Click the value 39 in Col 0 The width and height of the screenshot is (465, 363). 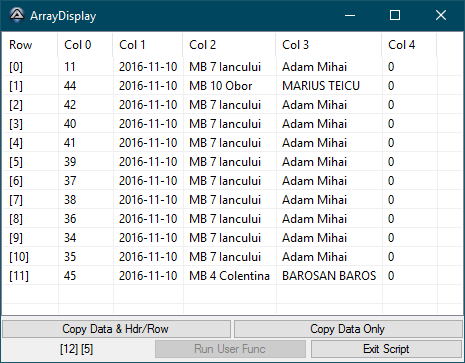[70, 162]
